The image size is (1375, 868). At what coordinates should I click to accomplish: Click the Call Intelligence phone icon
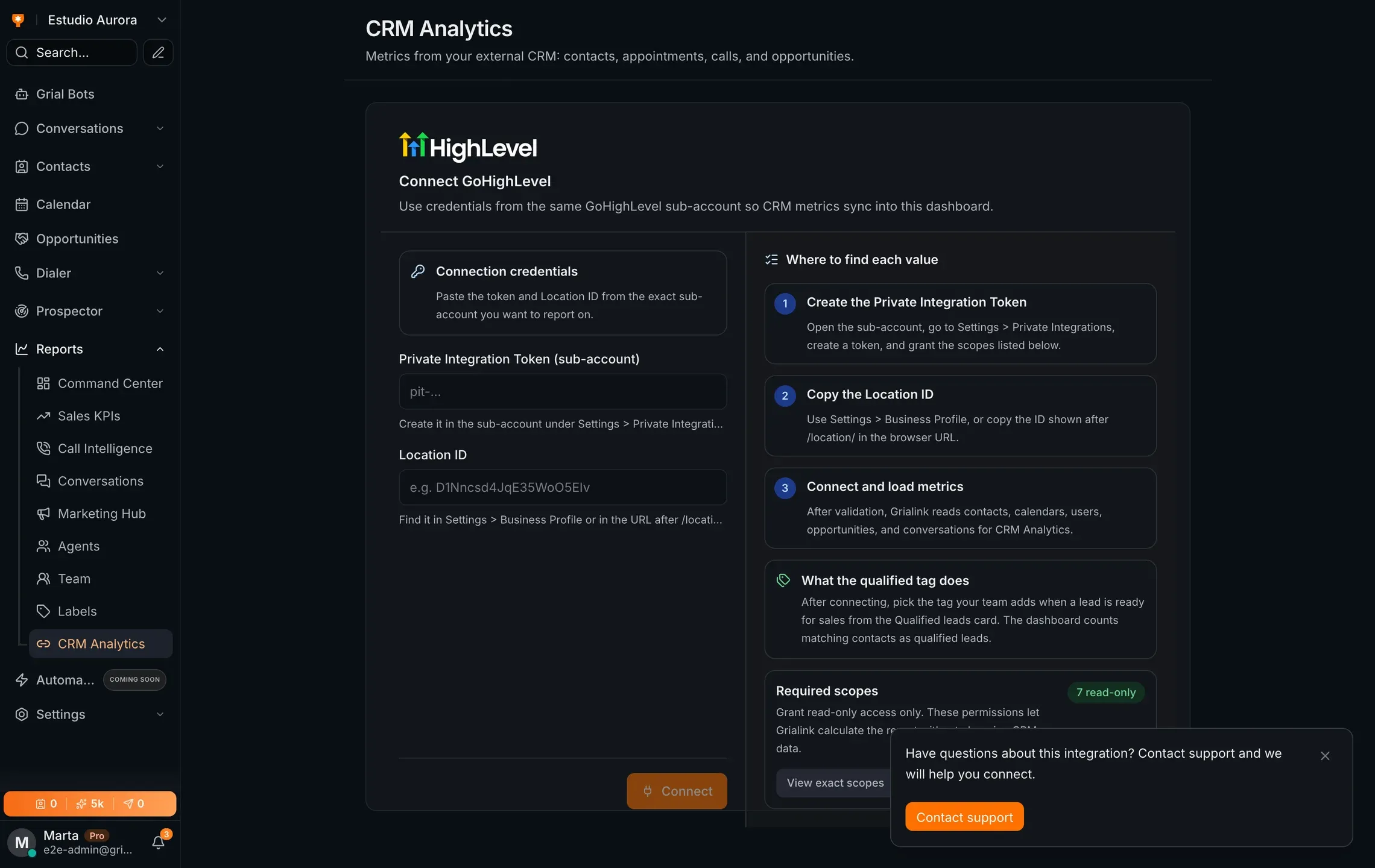click(x=43, y=448)
